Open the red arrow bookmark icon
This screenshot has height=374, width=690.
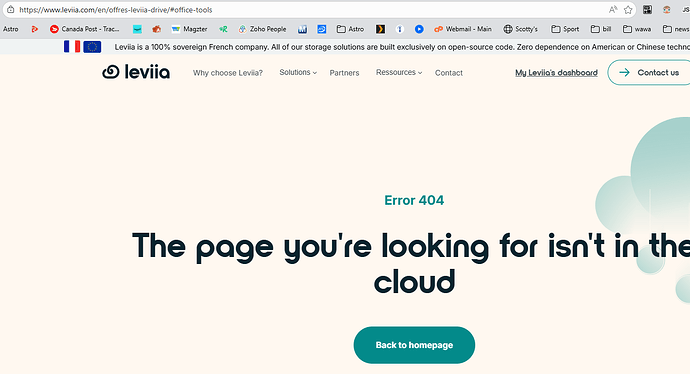click(35, 29)
